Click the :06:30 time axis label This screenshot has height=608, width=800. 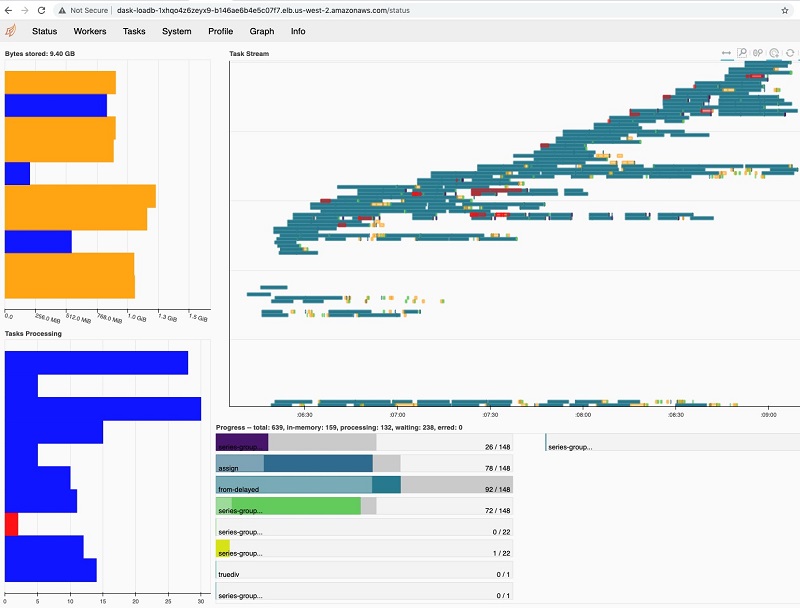[305, 415]
